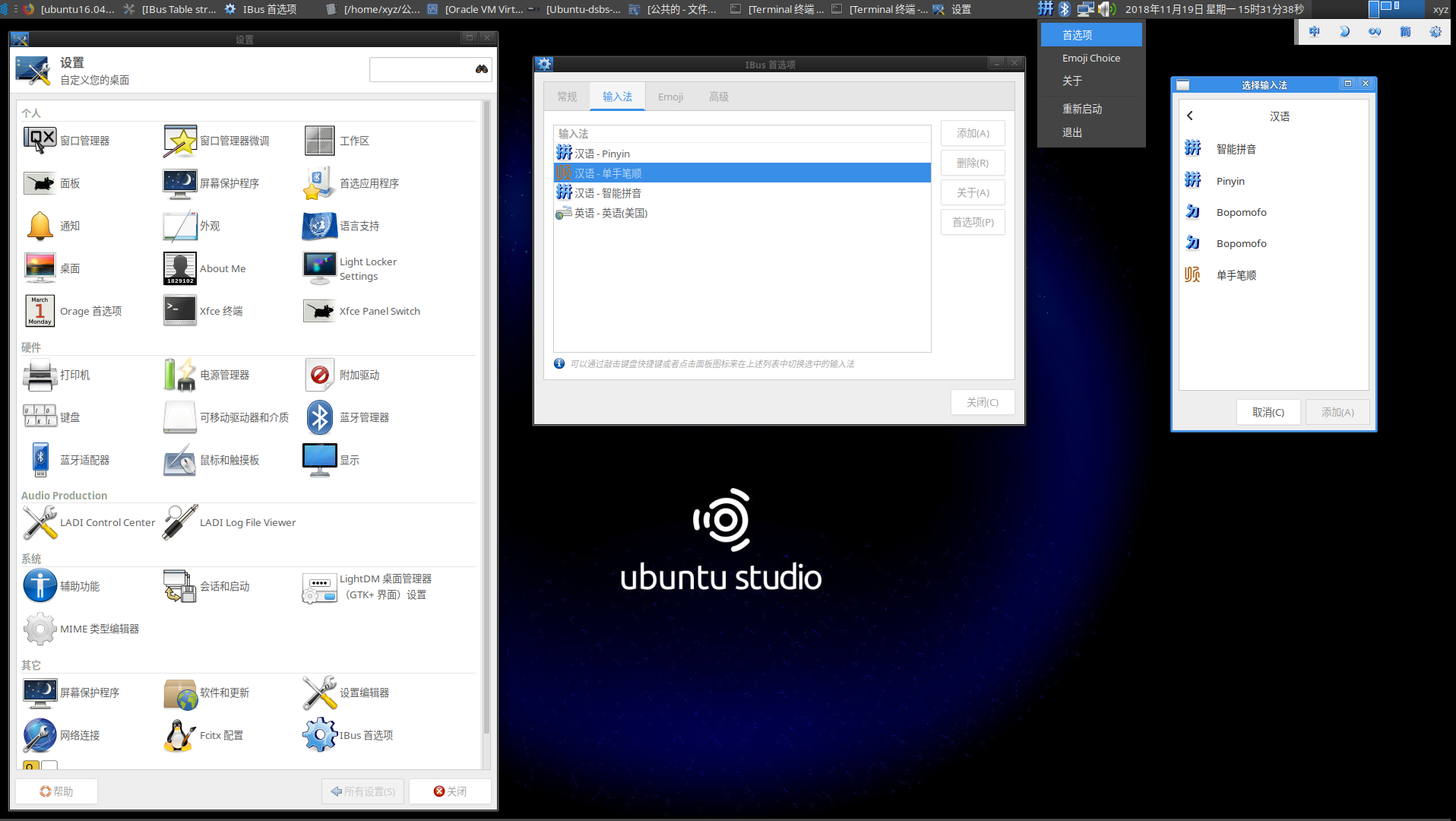Open About Me settings
This screenshot has width=1456, height=821.
tap(204, 268)
